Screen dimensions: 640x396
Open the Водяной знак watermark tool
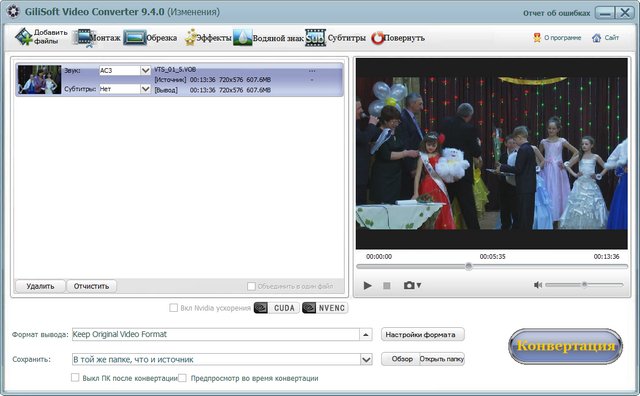268,38
